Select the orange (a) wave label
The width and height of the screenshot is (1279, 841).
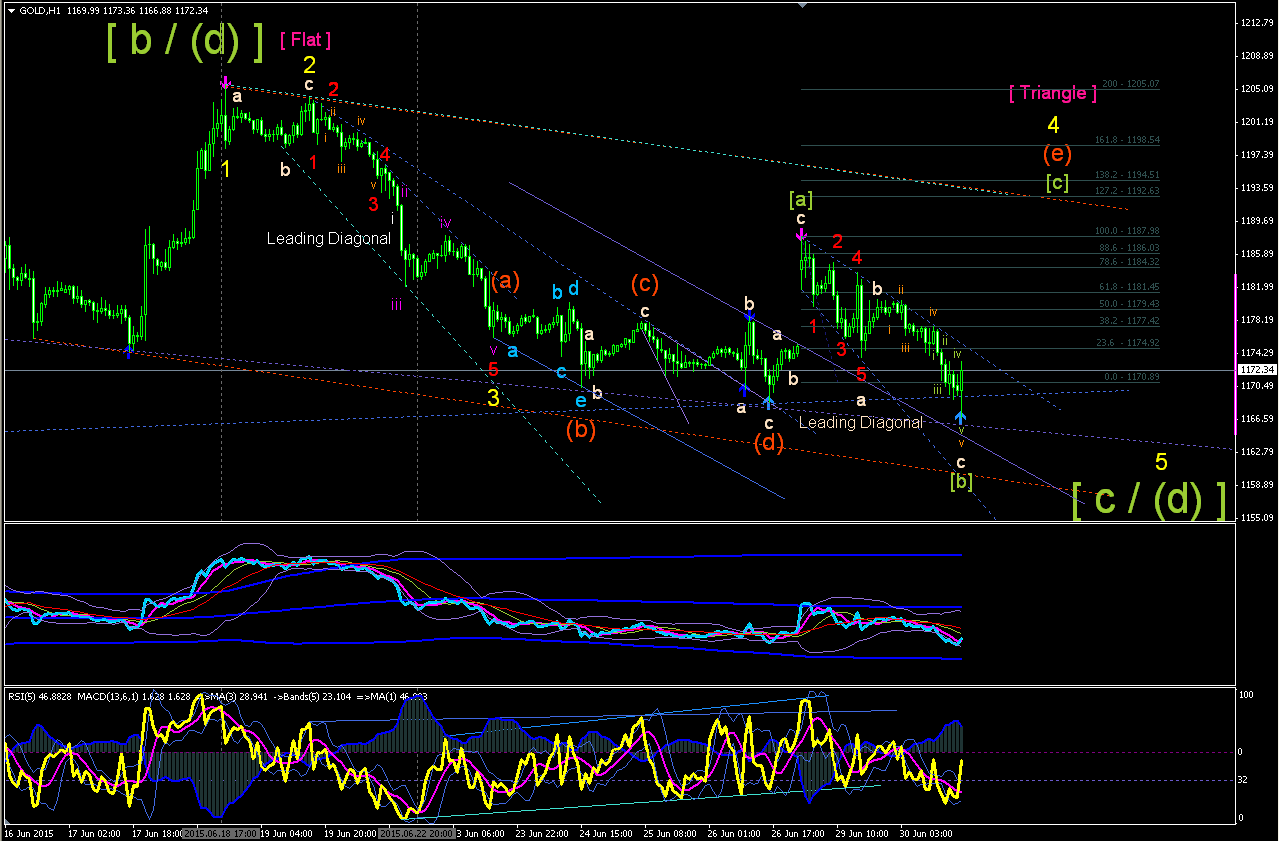tap(505, 280)
